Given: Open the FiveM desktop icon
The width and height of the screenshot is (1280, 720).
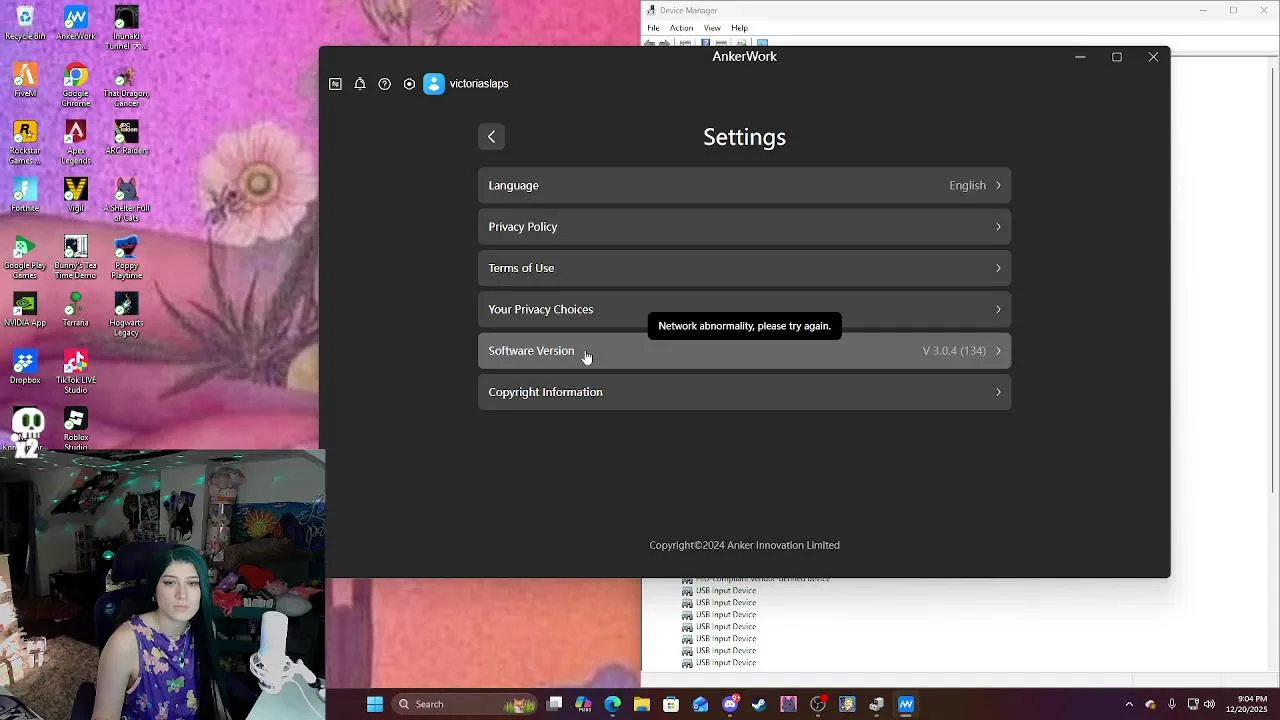Looking at the screenshot, I should coord(25,81).
